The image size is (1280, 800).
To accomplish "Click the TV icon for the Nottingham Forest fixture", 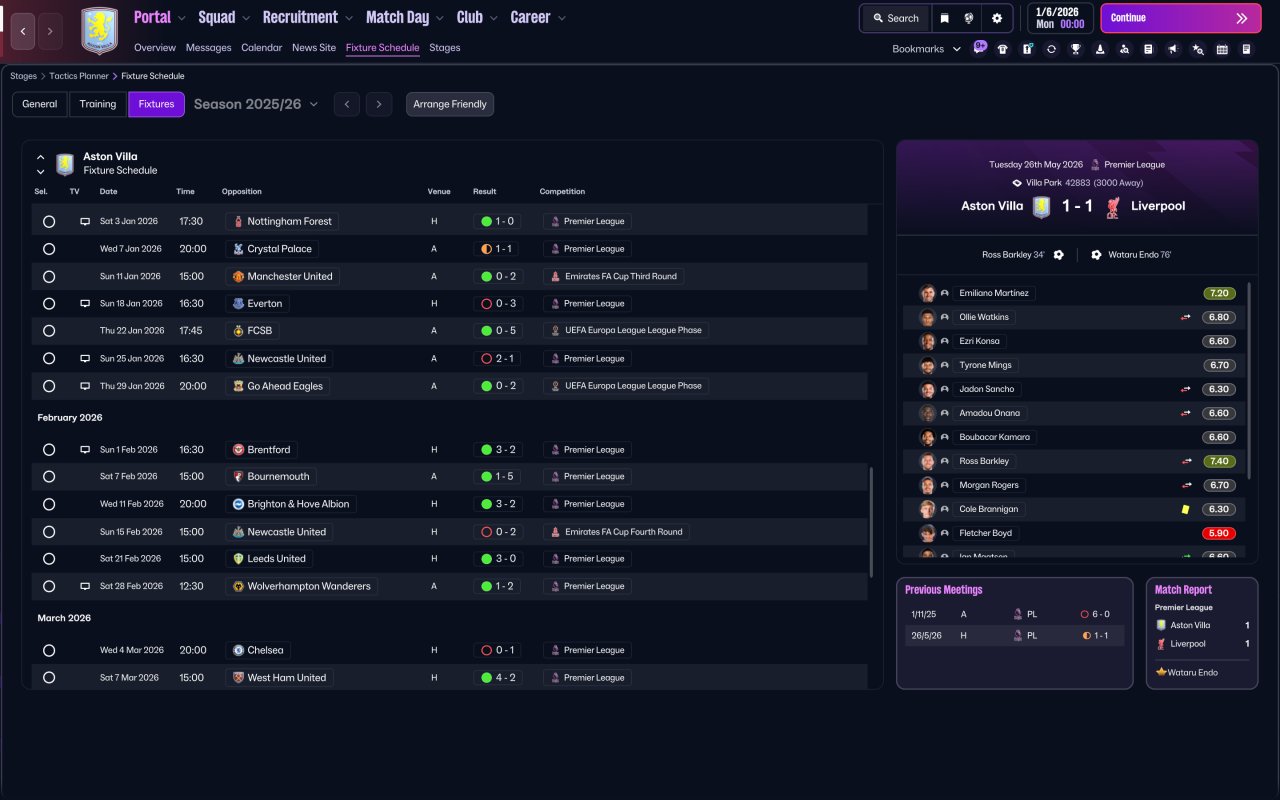I will 85,221.
